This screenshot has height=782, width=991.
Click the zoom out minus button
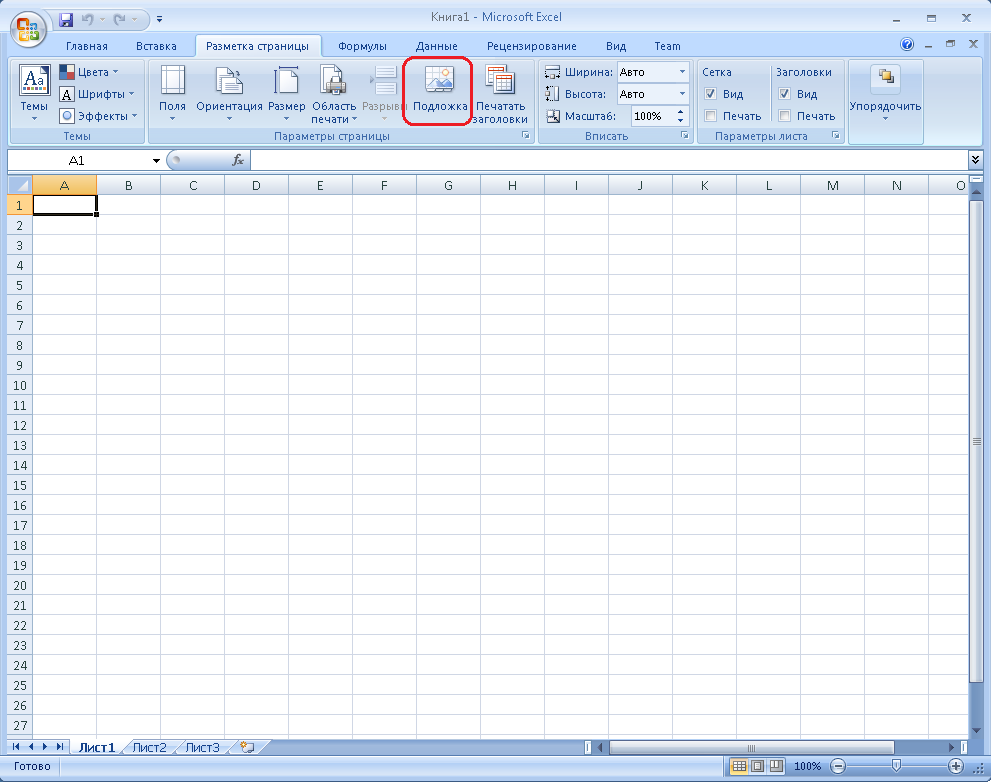pos(838,766)
